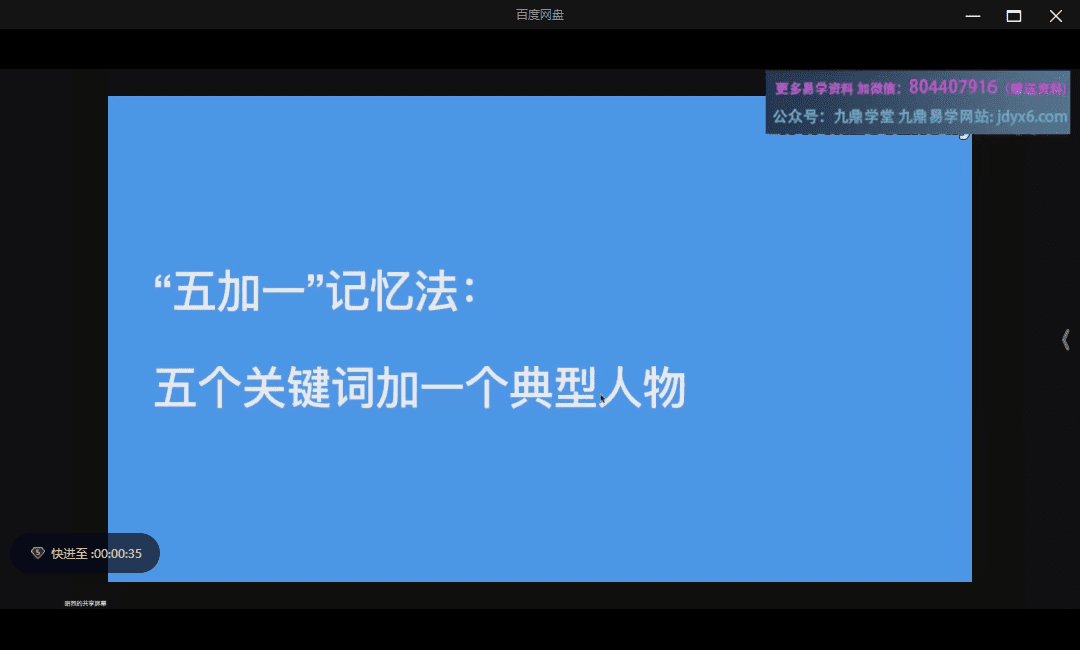Image resolution: width=1080 pixels, height=650 pixels.
Task: Click the (赠送资料) text in the watermark
Action: pos(1033,89)
